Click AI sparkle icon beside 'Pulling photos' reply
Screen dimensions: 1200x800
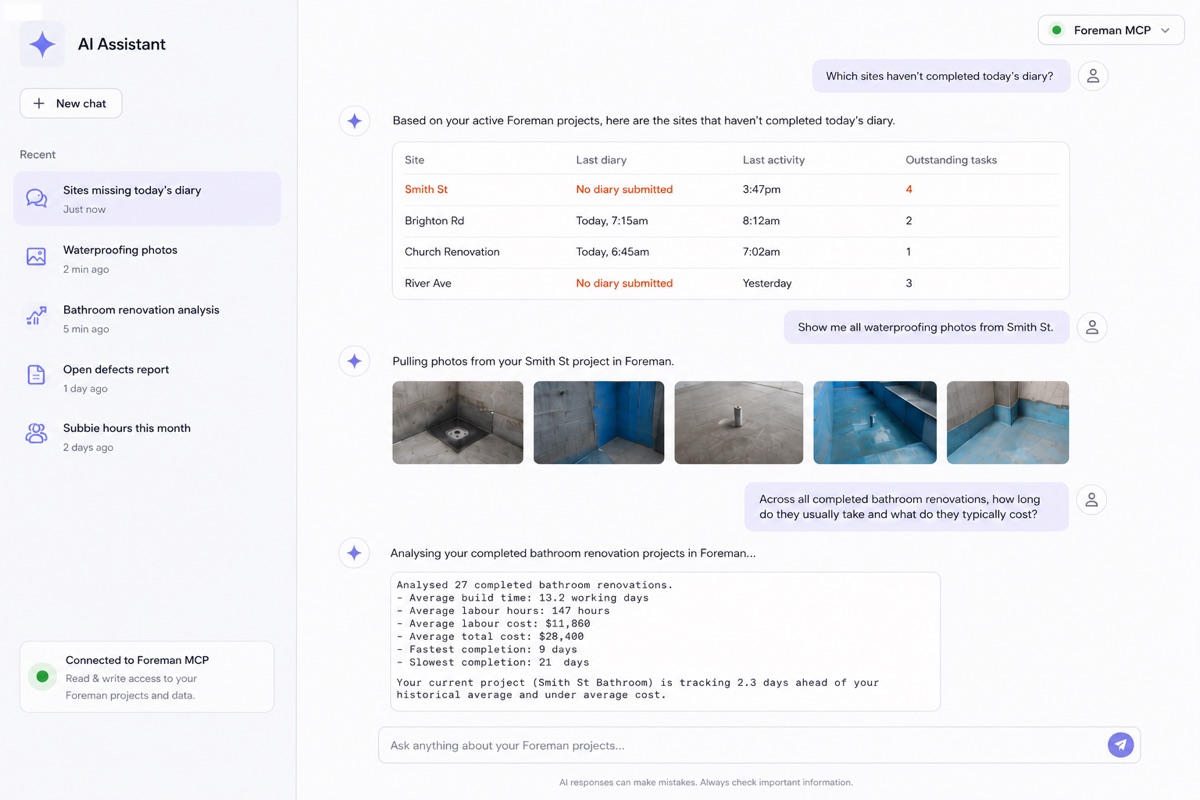355,361
